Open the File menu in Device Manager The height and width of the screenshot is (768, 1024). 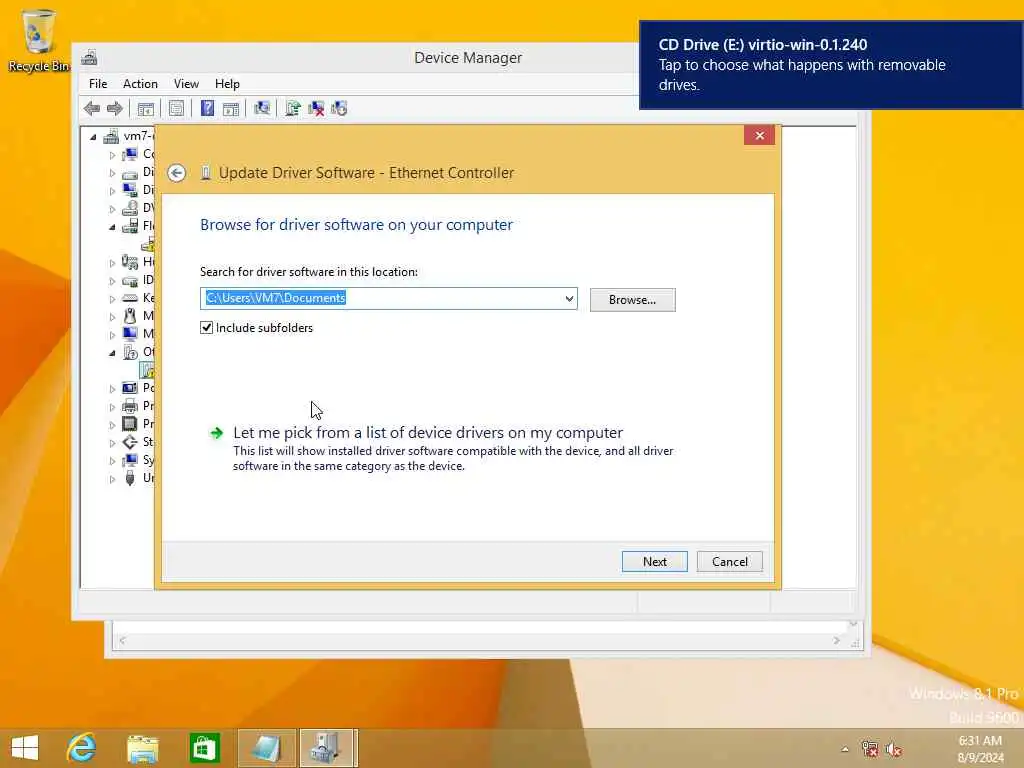[98, 84]
